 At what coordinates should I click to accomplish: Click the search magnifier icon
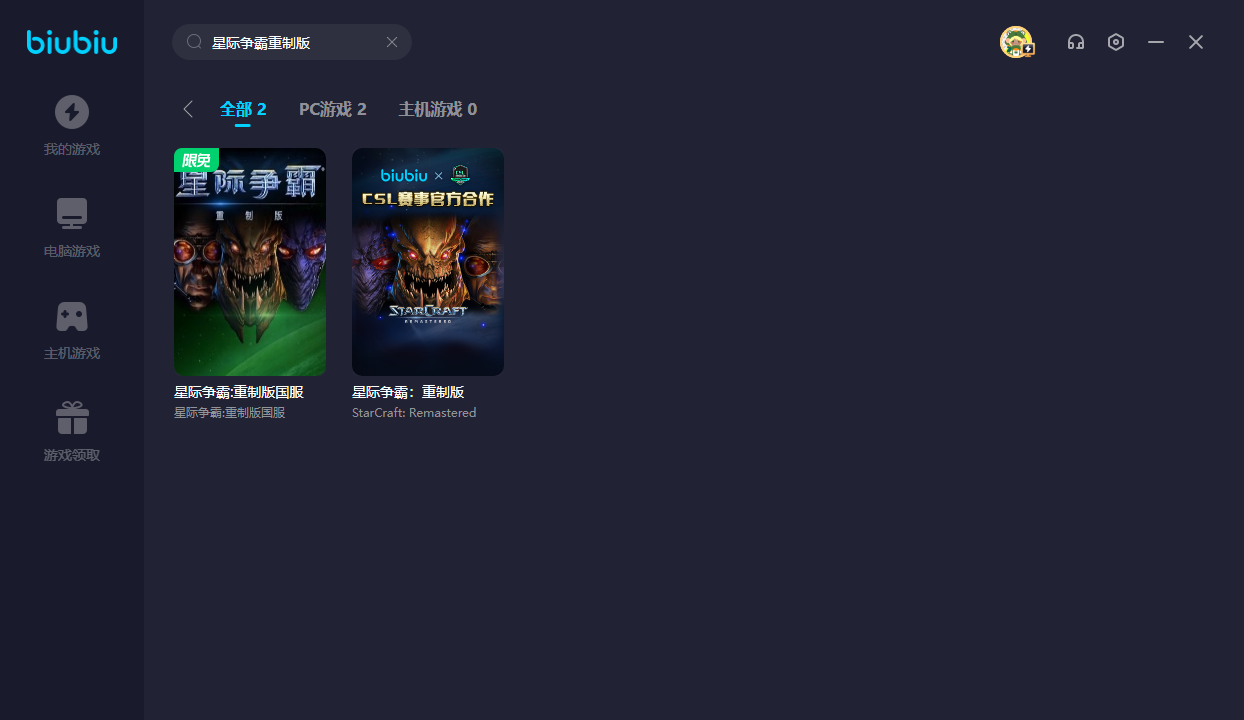pos(195,42)
